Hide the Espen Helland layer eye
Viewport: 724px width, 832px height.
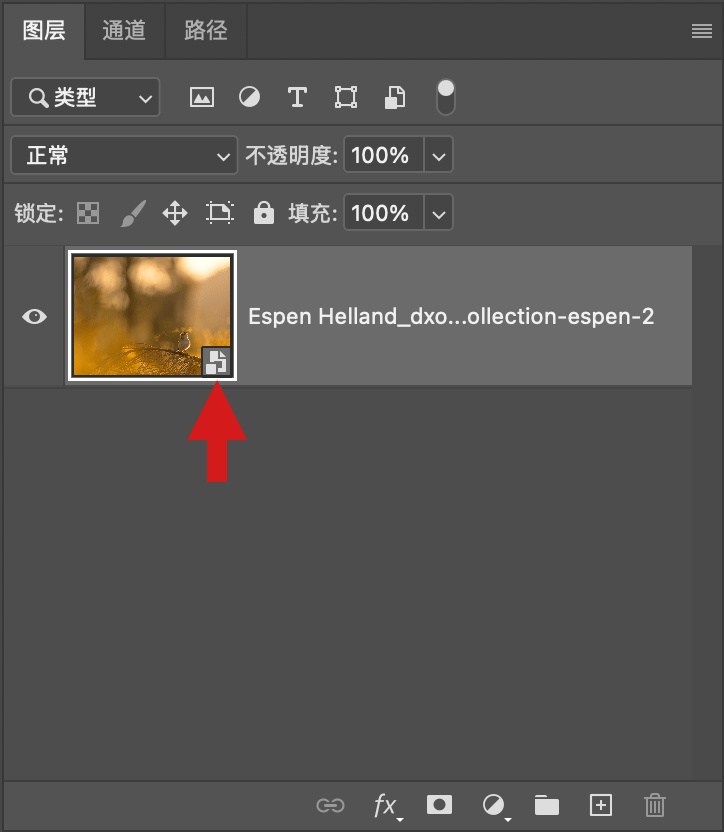[35, 317]
